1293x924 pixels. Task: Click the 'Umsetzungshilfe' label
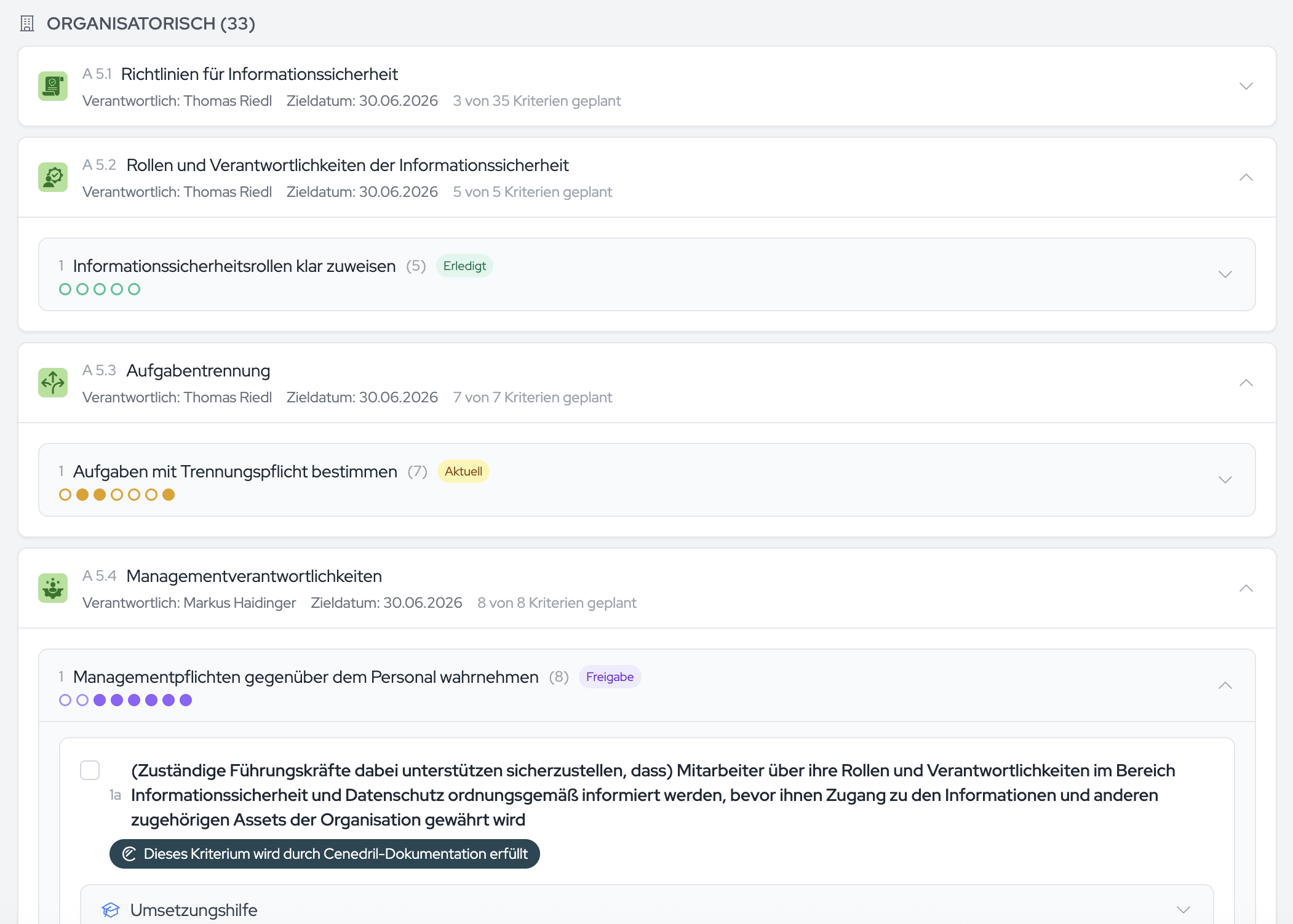coord(194,910)
